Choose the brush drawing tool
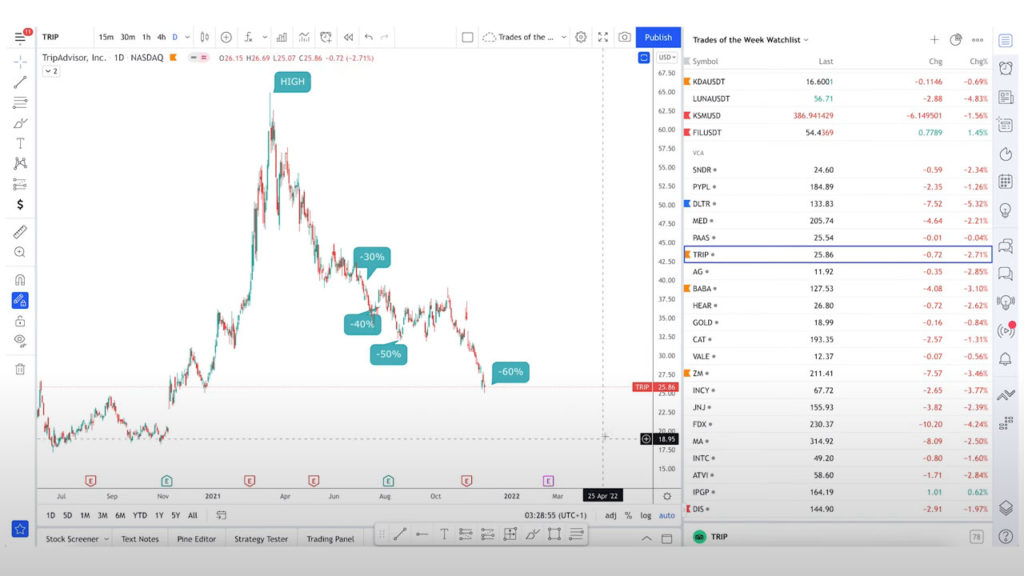Viewport: 1024px width, 576px height. (20, 123)
